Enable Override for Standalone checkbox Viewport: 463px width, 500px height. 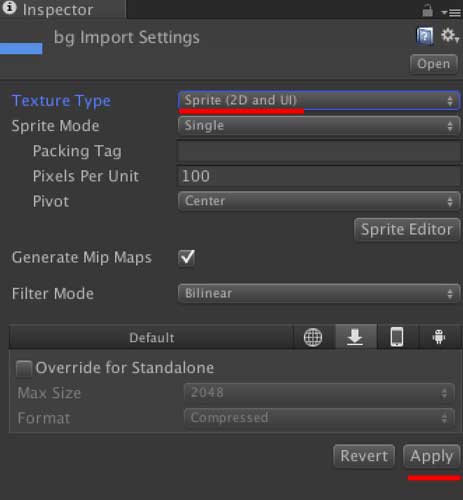tap(24, 368)
